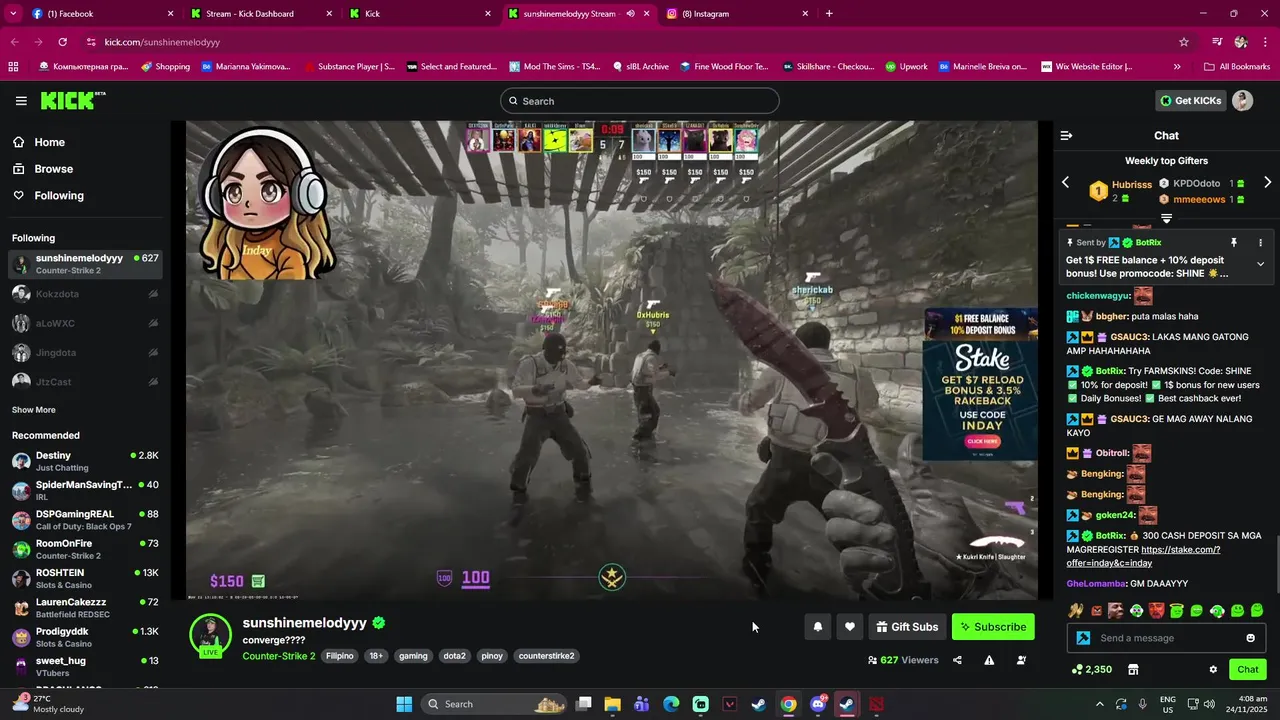The height and width of the screenshot is (720, 1280).
Task: Open a new browser tab
Action: [x=829, y=14]
